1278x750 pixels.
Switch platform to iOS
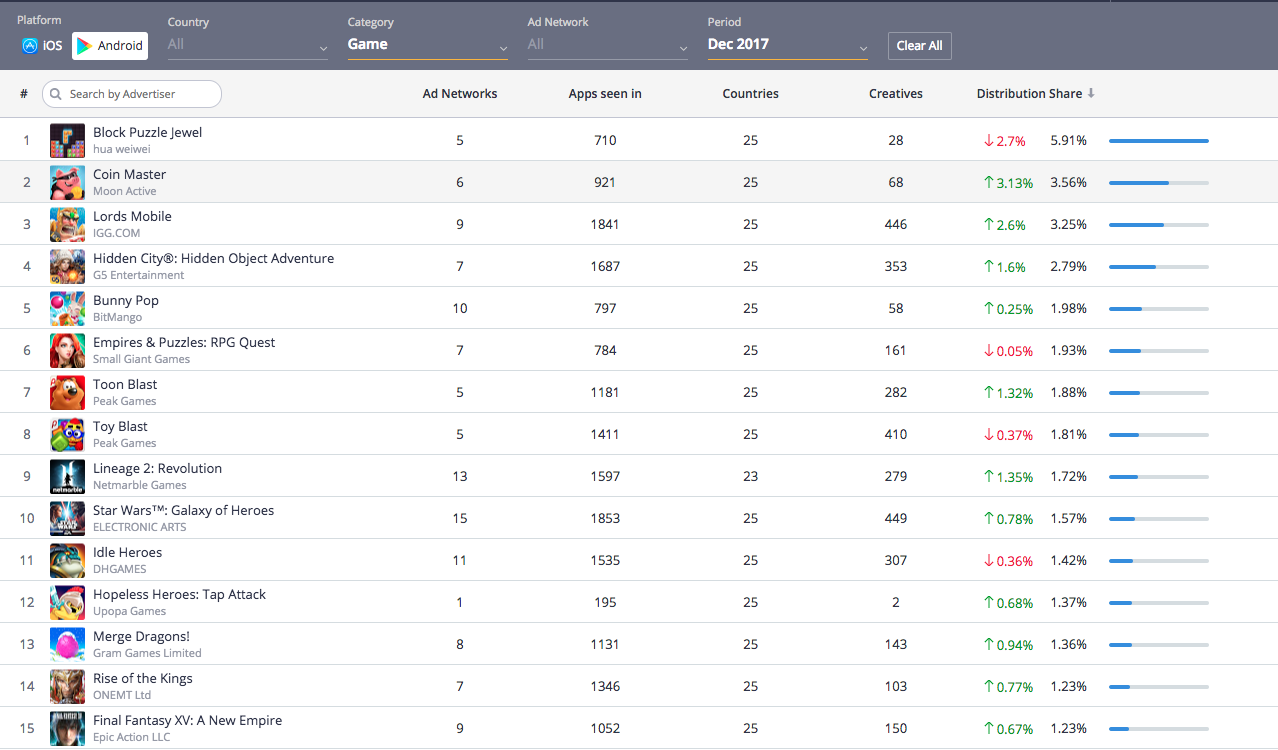click(42, 46)
